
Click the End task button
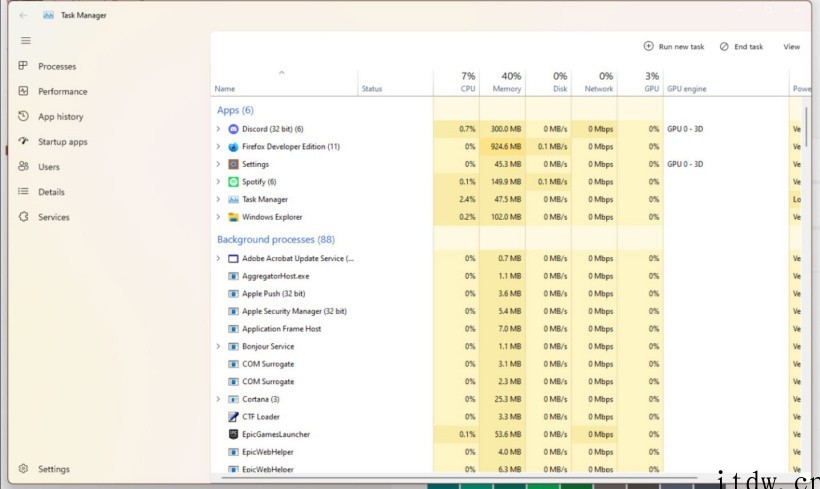pos(742,47)
